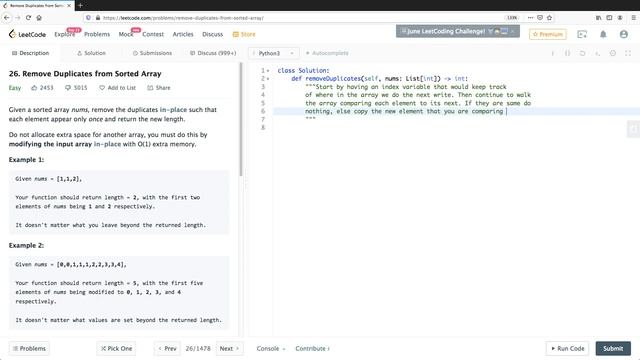This screenshot has width=640, height=360.
Task: Switch to the Discuss (999+) tab
Action: (x=213, y=53)
